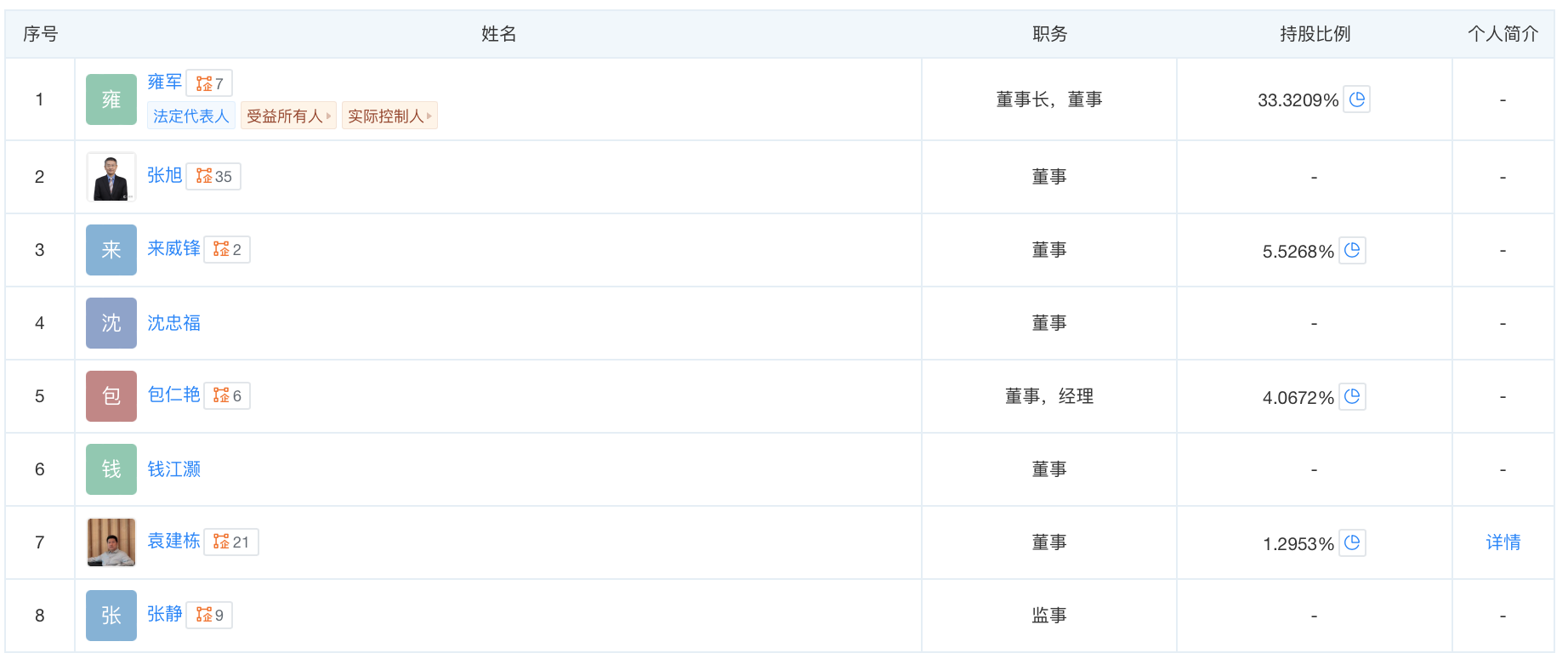Click the 法定代表人 tag
This screenshot has width=1568, height=670.
point(191,116)
